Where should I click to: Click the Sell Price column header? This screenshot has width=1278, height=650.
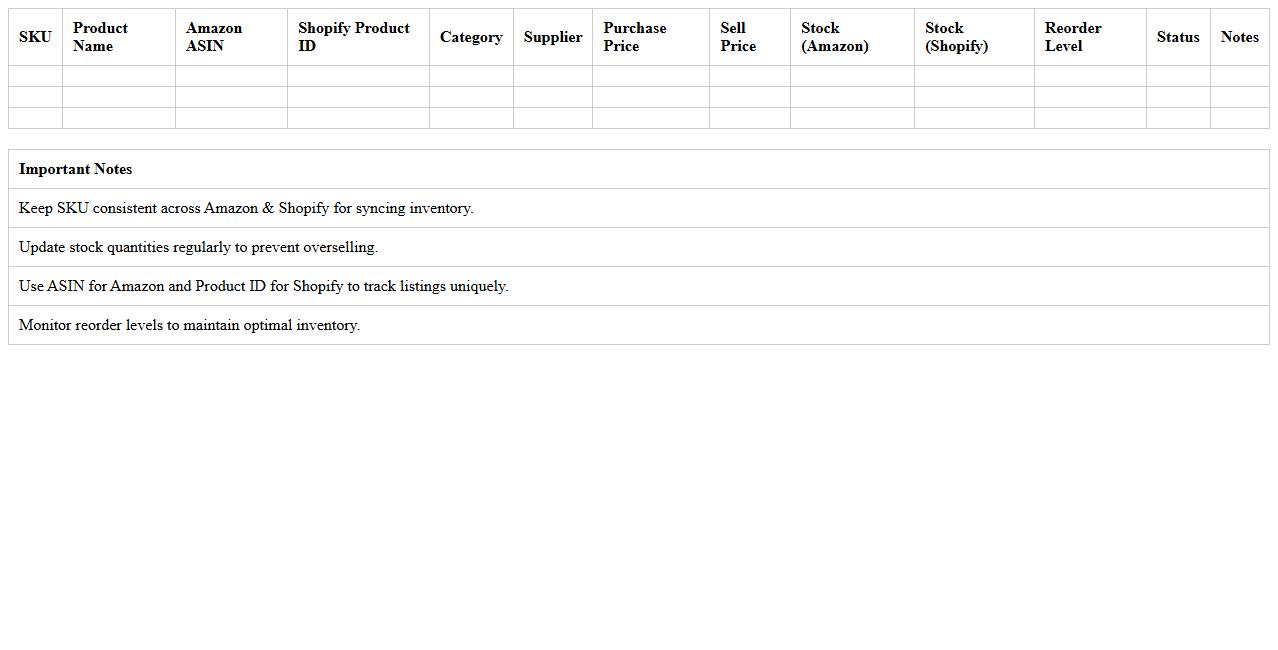tap(749, 37)
